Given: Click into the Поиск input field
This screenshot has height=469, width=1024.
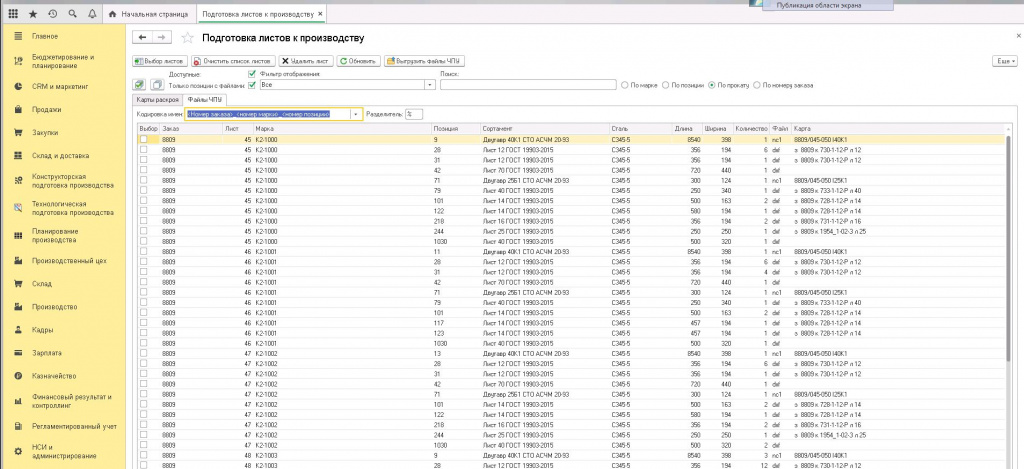Looking at the screenshot, I should click(x=528, y=85).
